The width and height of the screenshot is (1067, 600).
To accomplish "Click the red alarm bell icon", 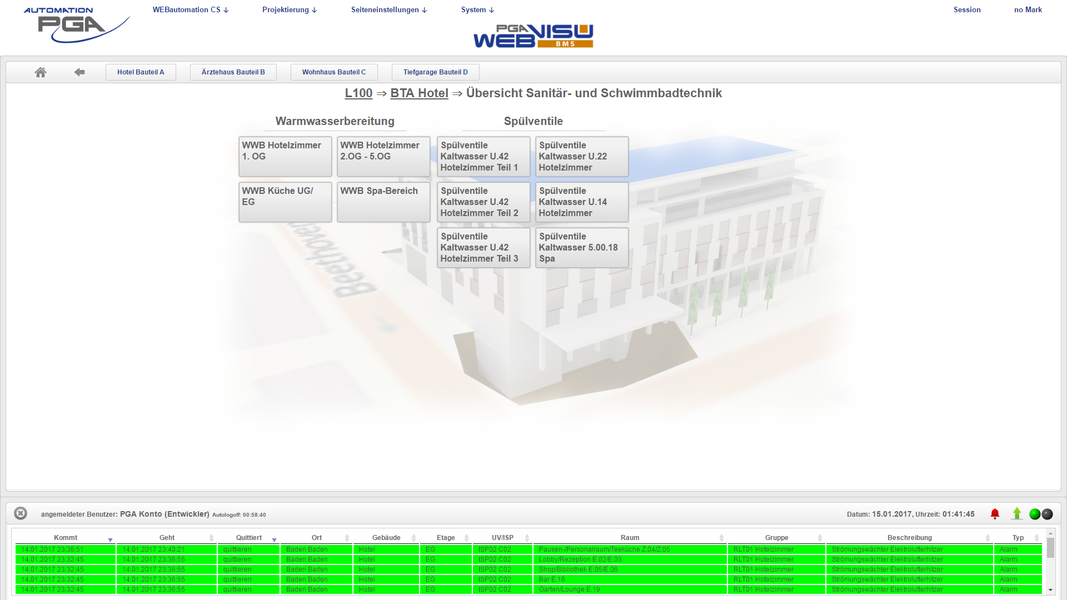I will click(x=995, y=514).
